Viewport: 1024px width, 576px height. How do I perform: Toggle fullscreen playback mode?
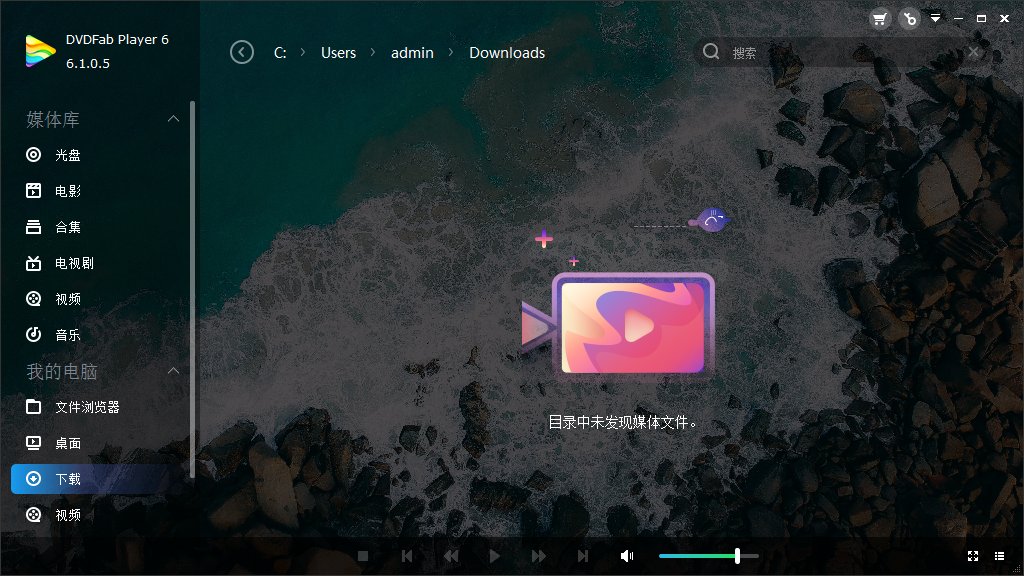[x=973, y=556]
